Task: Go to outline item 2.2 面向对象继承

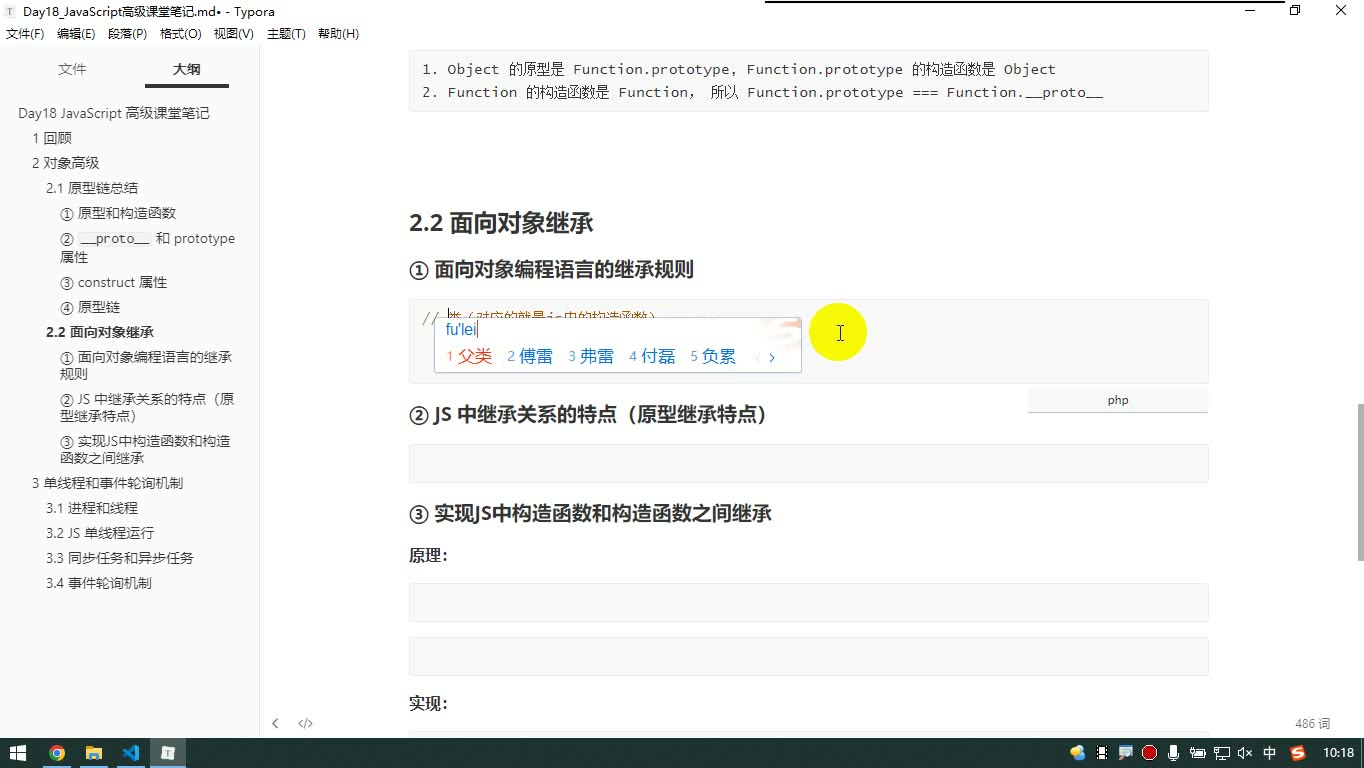Action: pyautogui.click(x=100, y=332)
